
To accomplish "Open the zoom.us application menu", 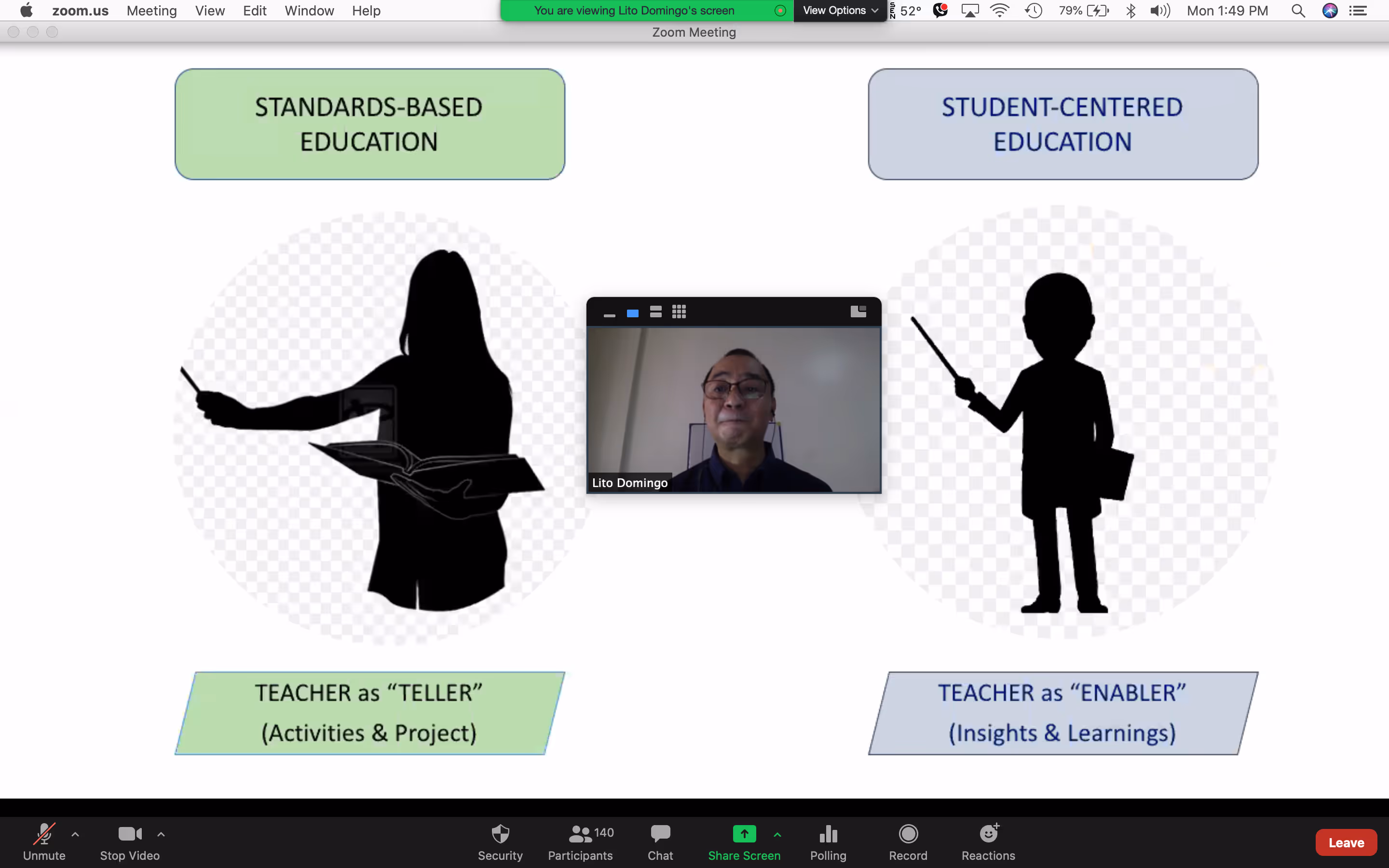I will click(x=81, y=10).
